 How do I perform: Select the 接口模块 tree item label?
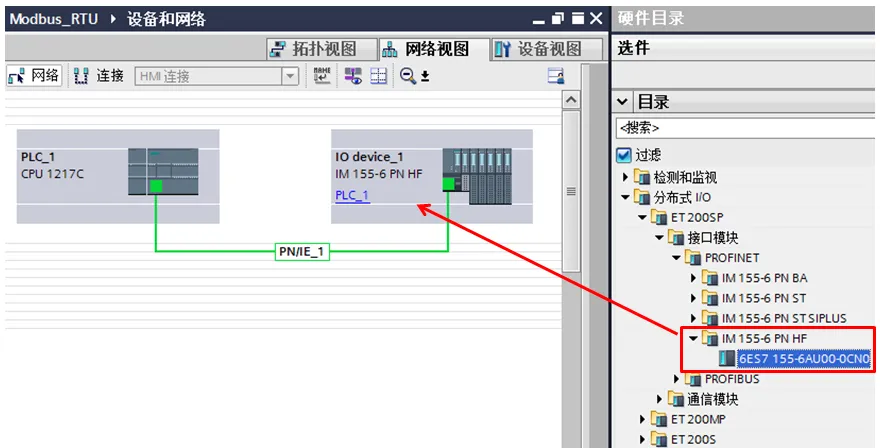pos(713,238)
